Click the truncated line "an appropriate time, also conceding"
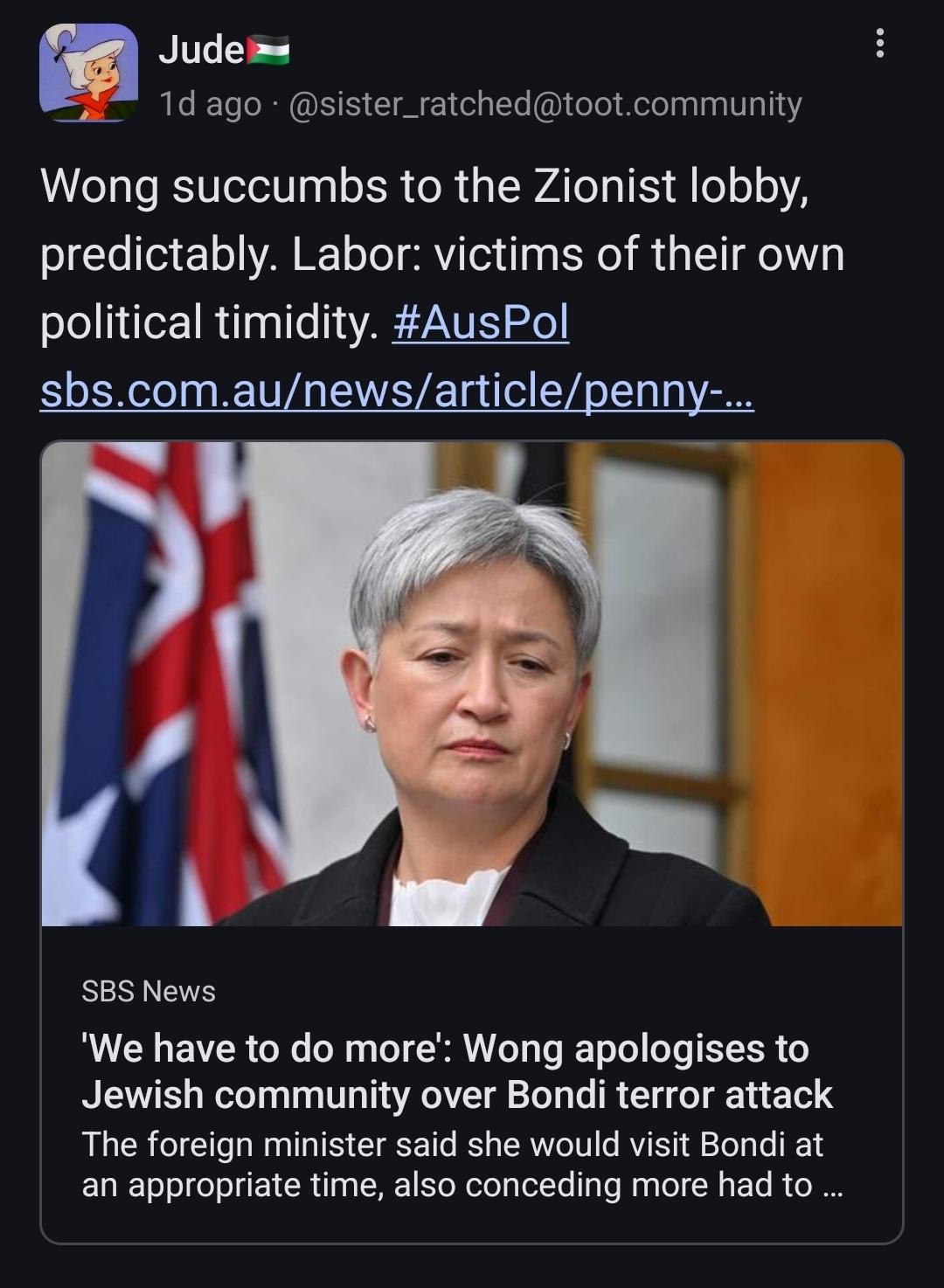 462,1185
